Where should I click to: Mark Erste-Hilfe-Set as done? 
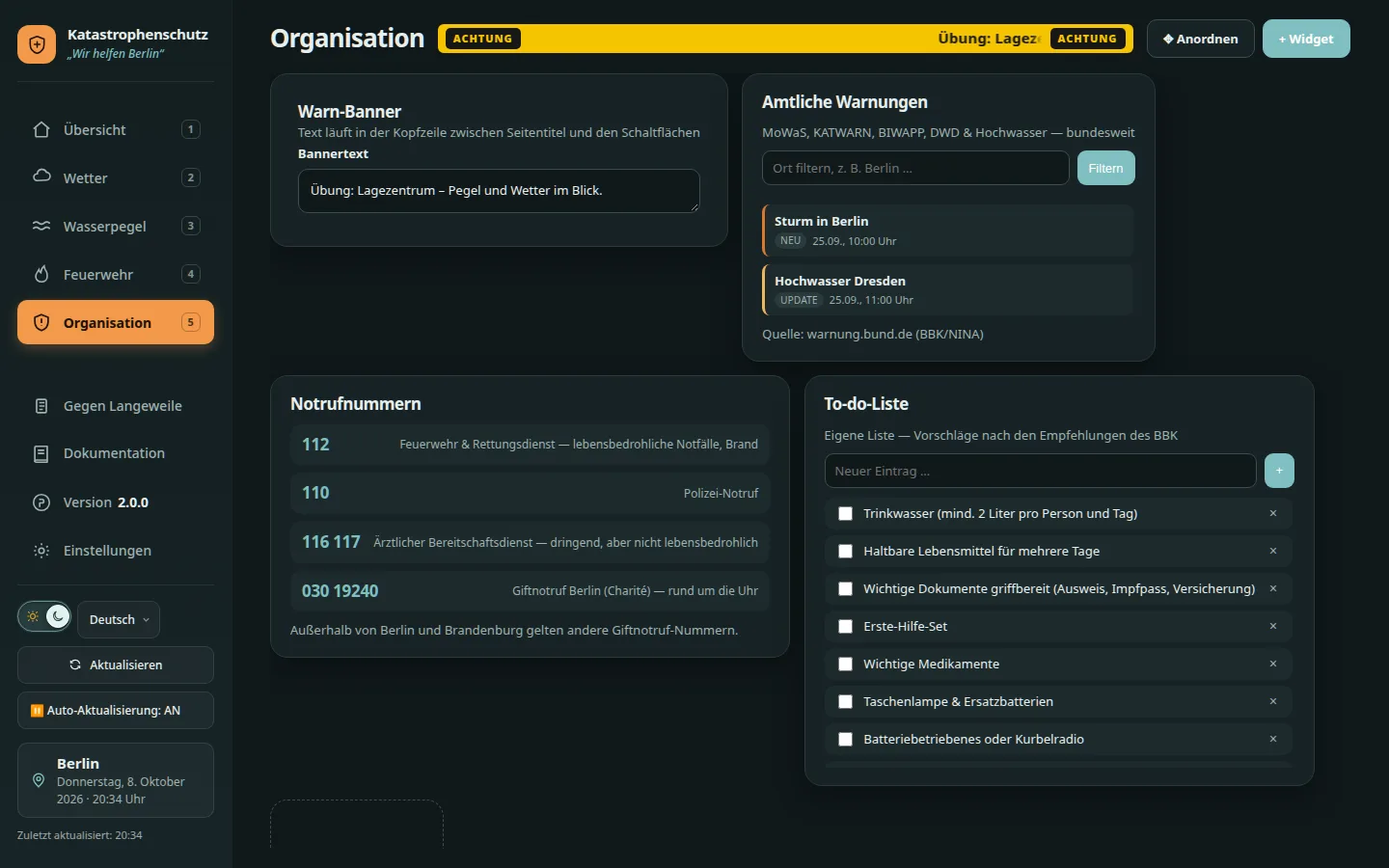[x=846, y=627]
